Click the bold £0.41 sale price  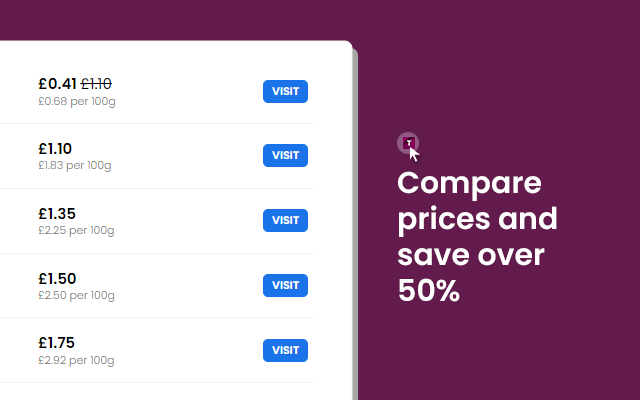tap(57, 84)
